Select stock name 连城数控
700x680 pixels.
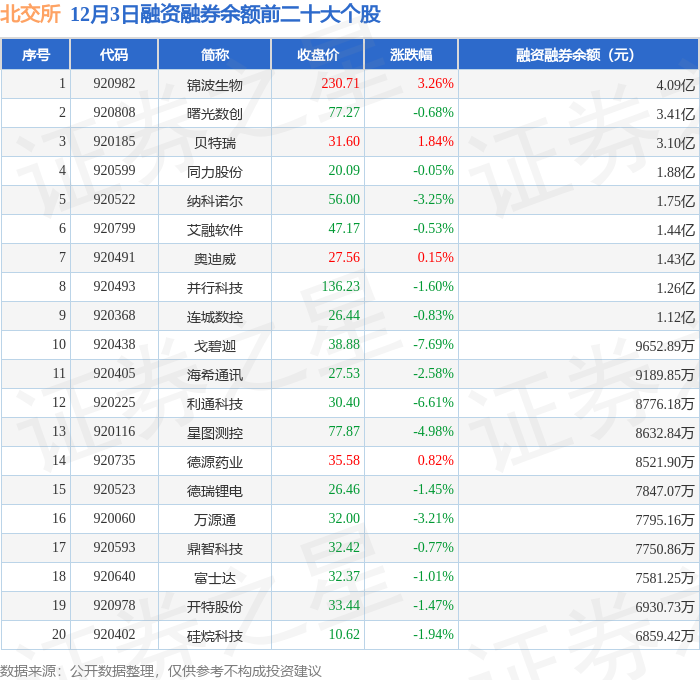click(215, 317)
